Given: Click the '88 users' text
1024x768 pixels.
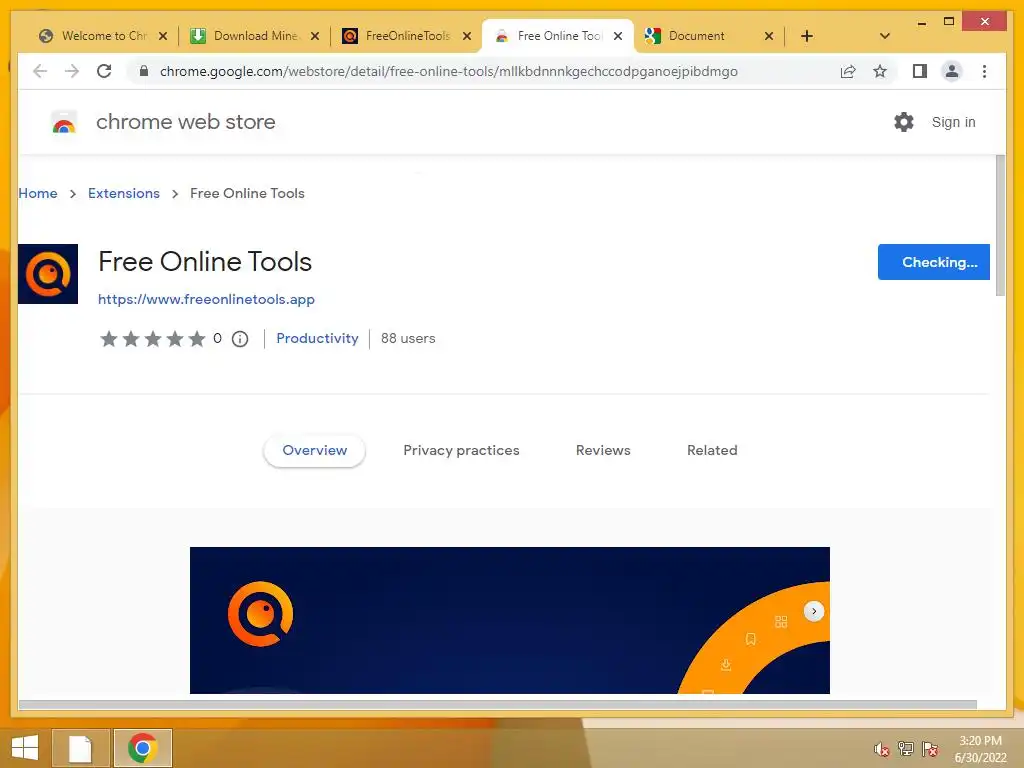Looking at the screenshot, I should point(408,338).
